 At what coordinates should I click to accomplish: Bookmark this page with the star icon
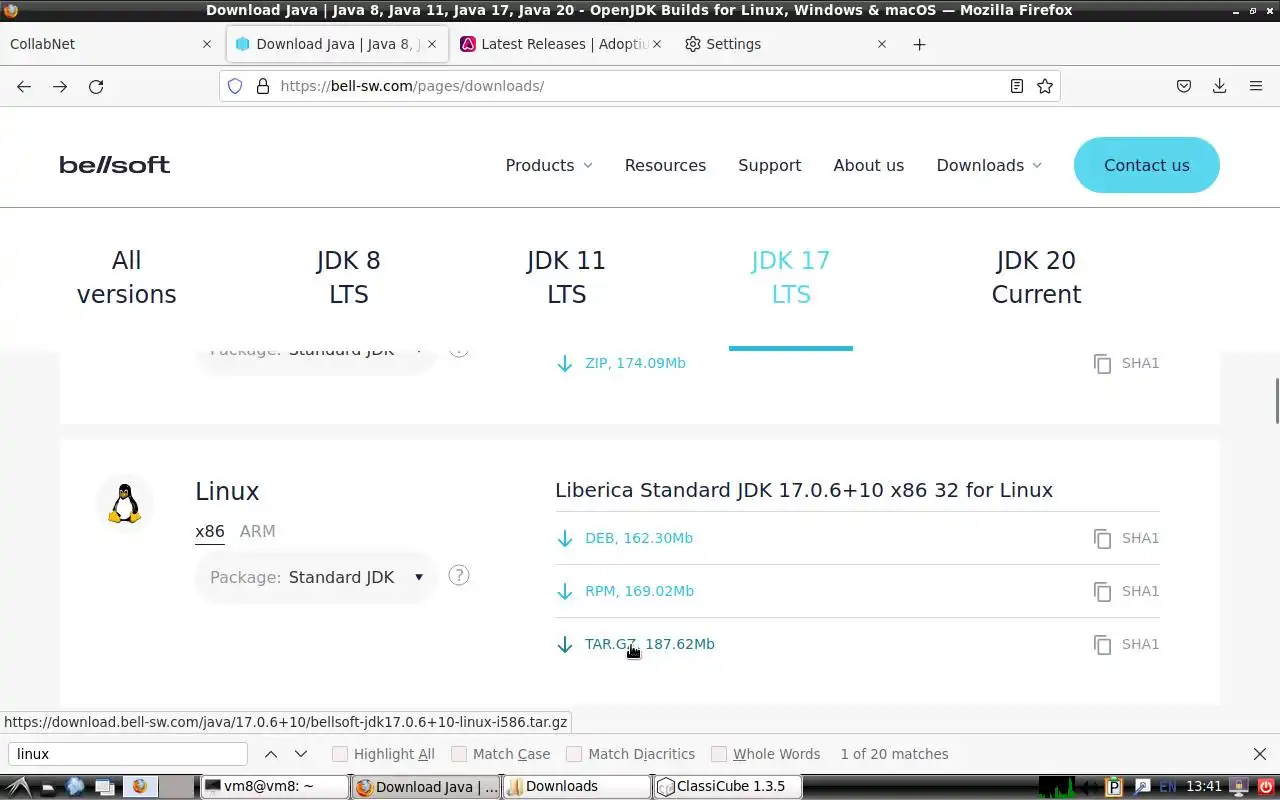[1045, 86]
